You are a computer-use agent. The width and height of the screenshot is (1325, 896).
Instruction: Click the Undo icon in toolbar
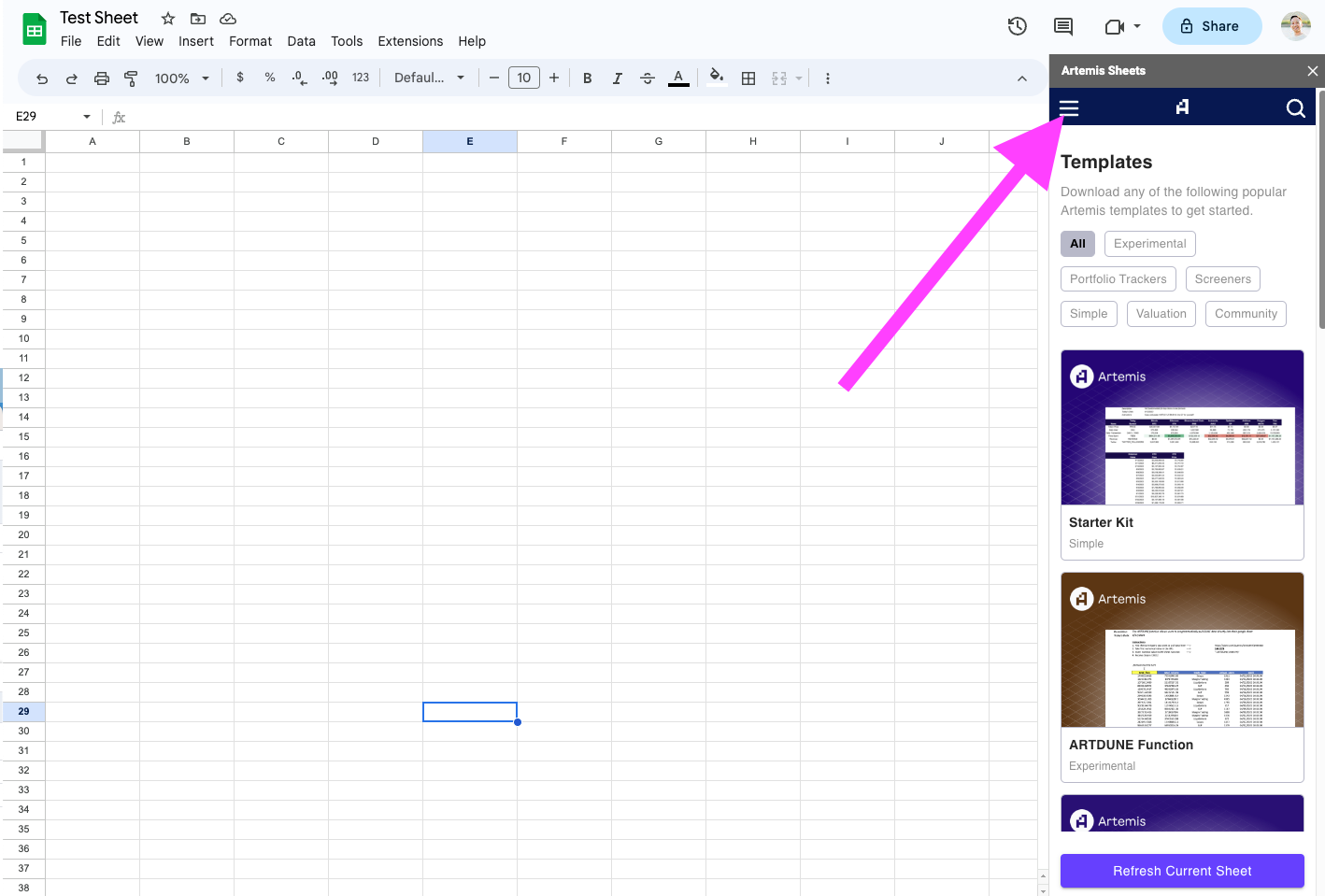click(42, 78)
